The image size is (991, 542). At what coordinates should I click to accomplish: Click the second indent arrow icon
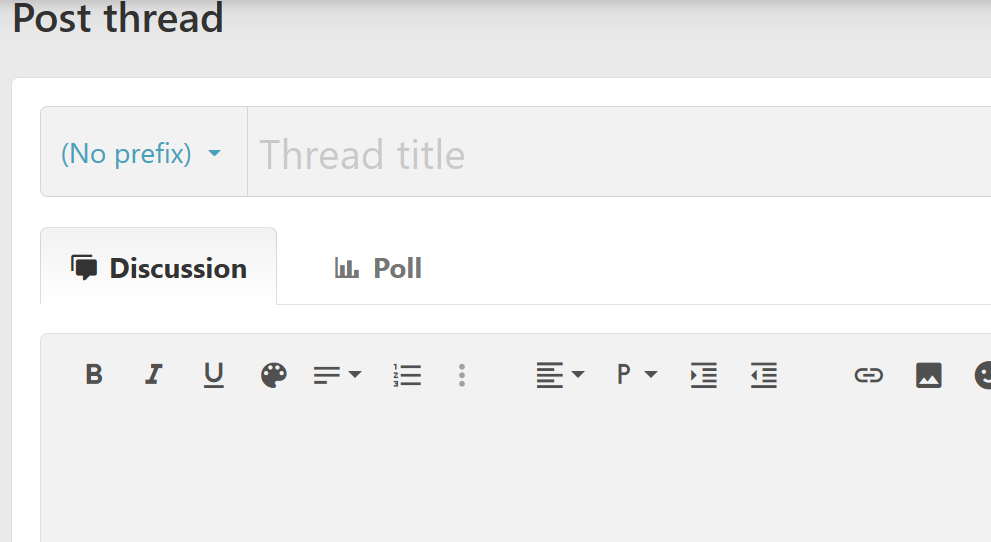(x=764, y=375)
